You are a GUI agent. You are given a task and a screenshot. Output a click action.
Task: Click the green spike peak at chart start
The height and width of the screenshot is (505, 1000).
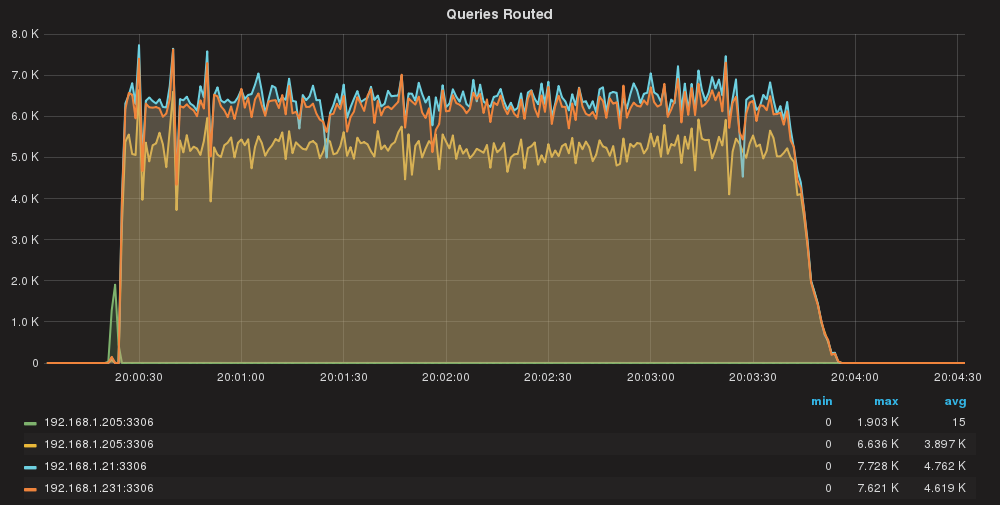pyautogui.click(x=115, y=285)
